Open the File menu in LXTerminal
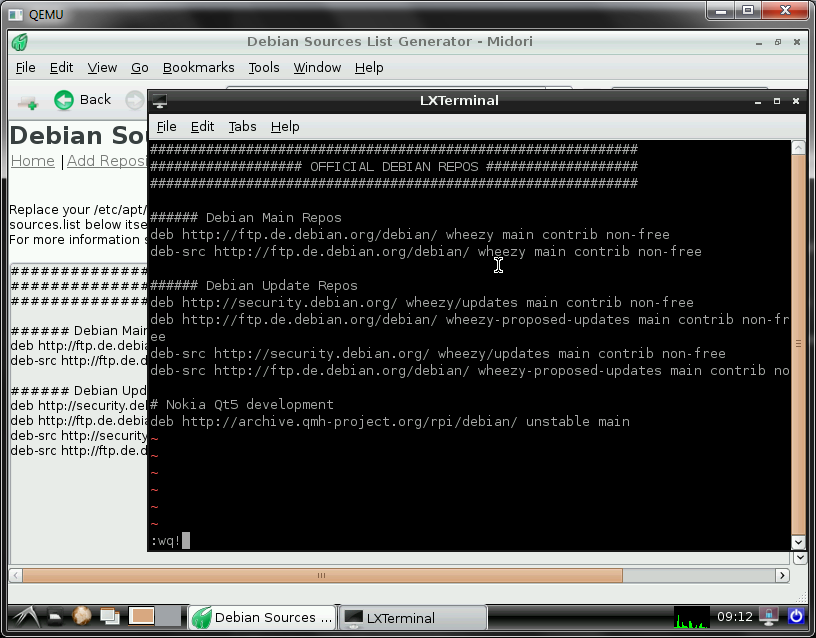The height and width of the screenshot is (638, 816). (167, 126)
